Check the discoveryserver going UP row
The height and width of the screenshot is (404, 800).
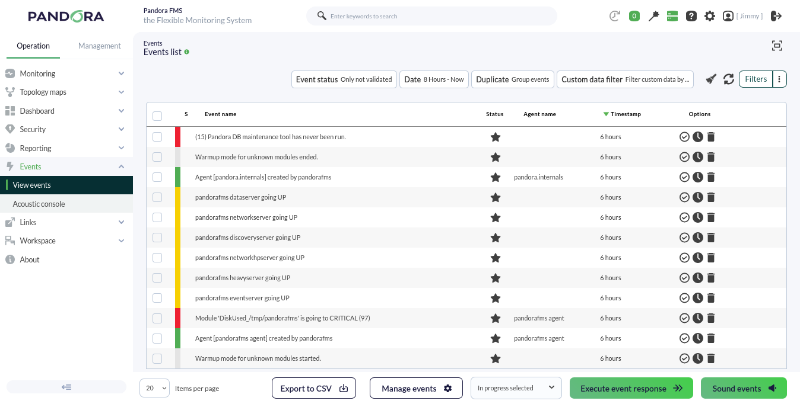[157, 238]
